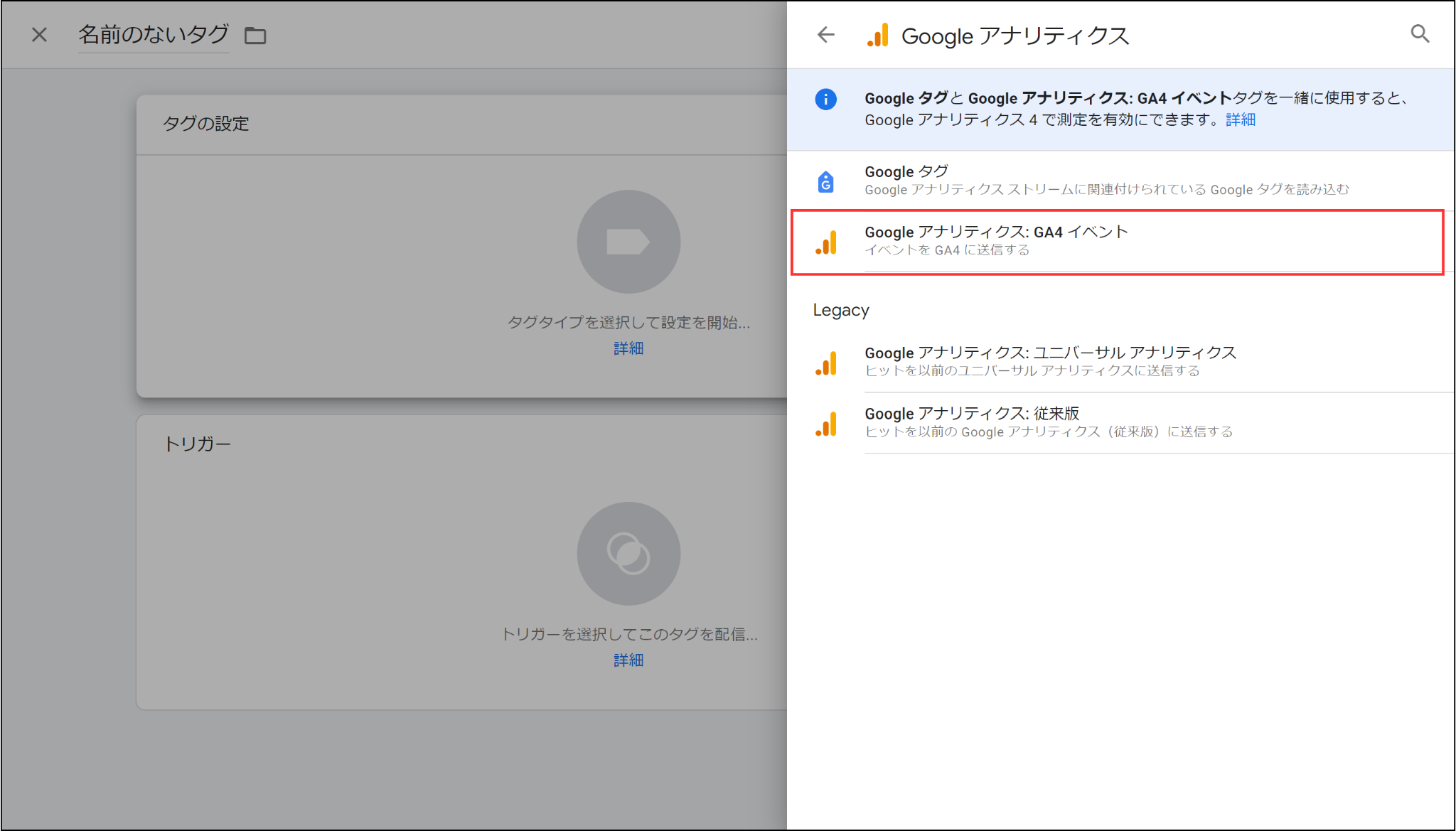The height and width of the screenshot is (831, 1456).
Task: Click the text トリガーを選択してこのタグを配信…
Action: [x=630, y=634]
